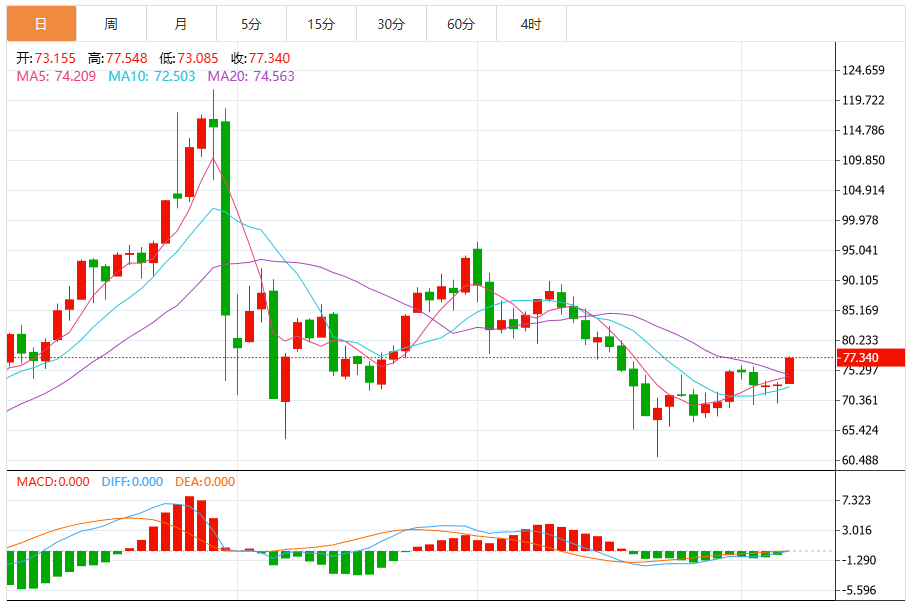The height and width of the screenshot is (601, 911).
Task: Click the MA10 indicator label
Action: tap(152, 76)
